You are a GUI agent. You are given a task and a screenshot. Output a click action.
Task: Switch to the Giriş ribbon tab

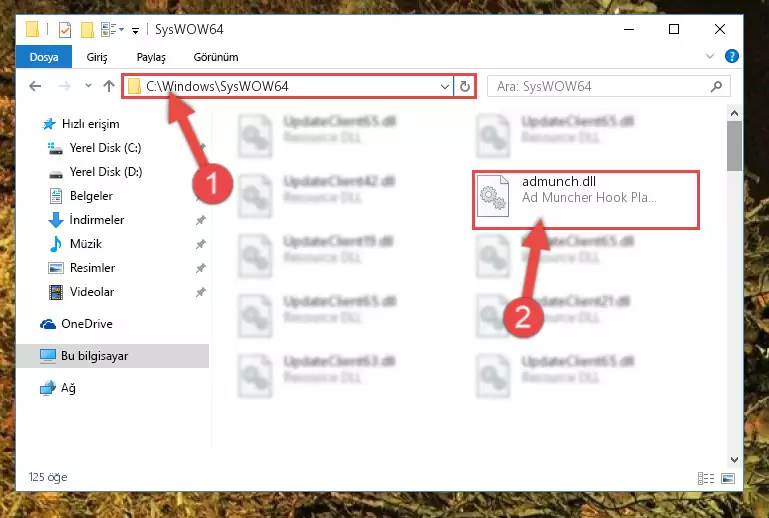point(97,57)
